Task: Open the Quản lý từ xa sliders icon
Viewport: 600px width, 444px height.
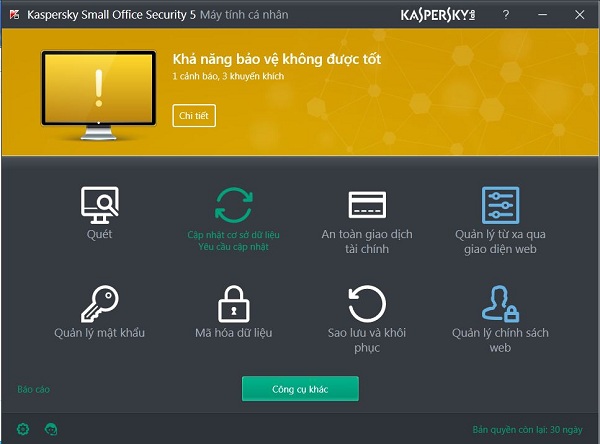Action: click(501, 205)
